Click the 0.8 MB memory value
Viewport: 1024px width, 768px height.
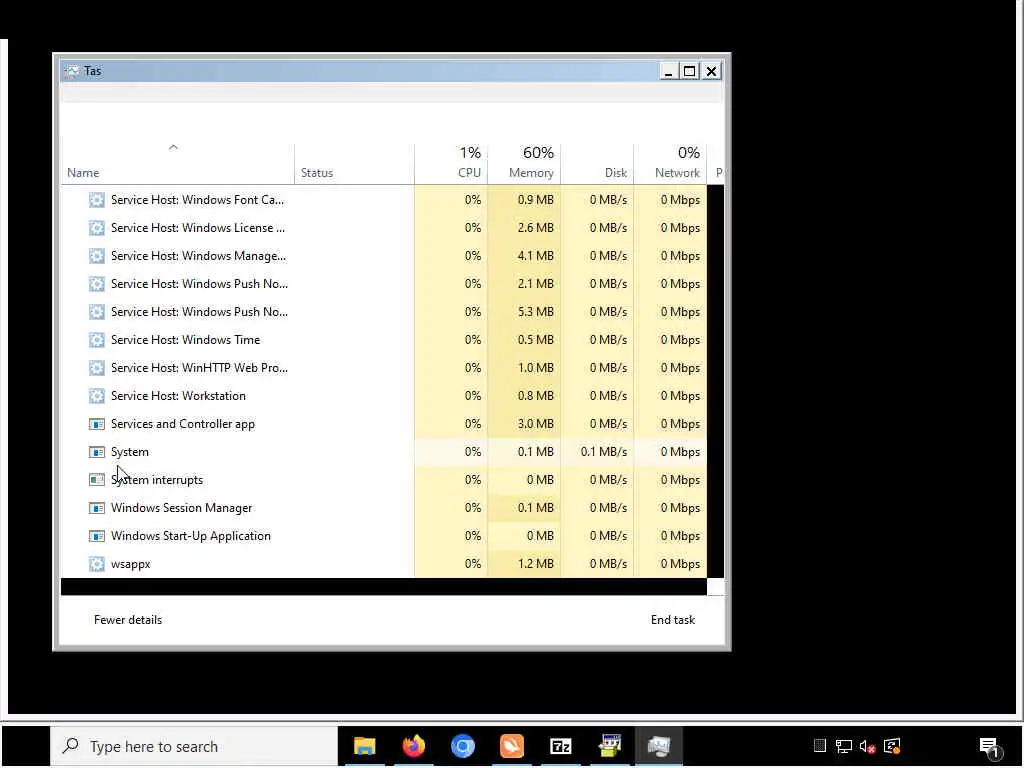pyautogui.click(x=536, y=396)
